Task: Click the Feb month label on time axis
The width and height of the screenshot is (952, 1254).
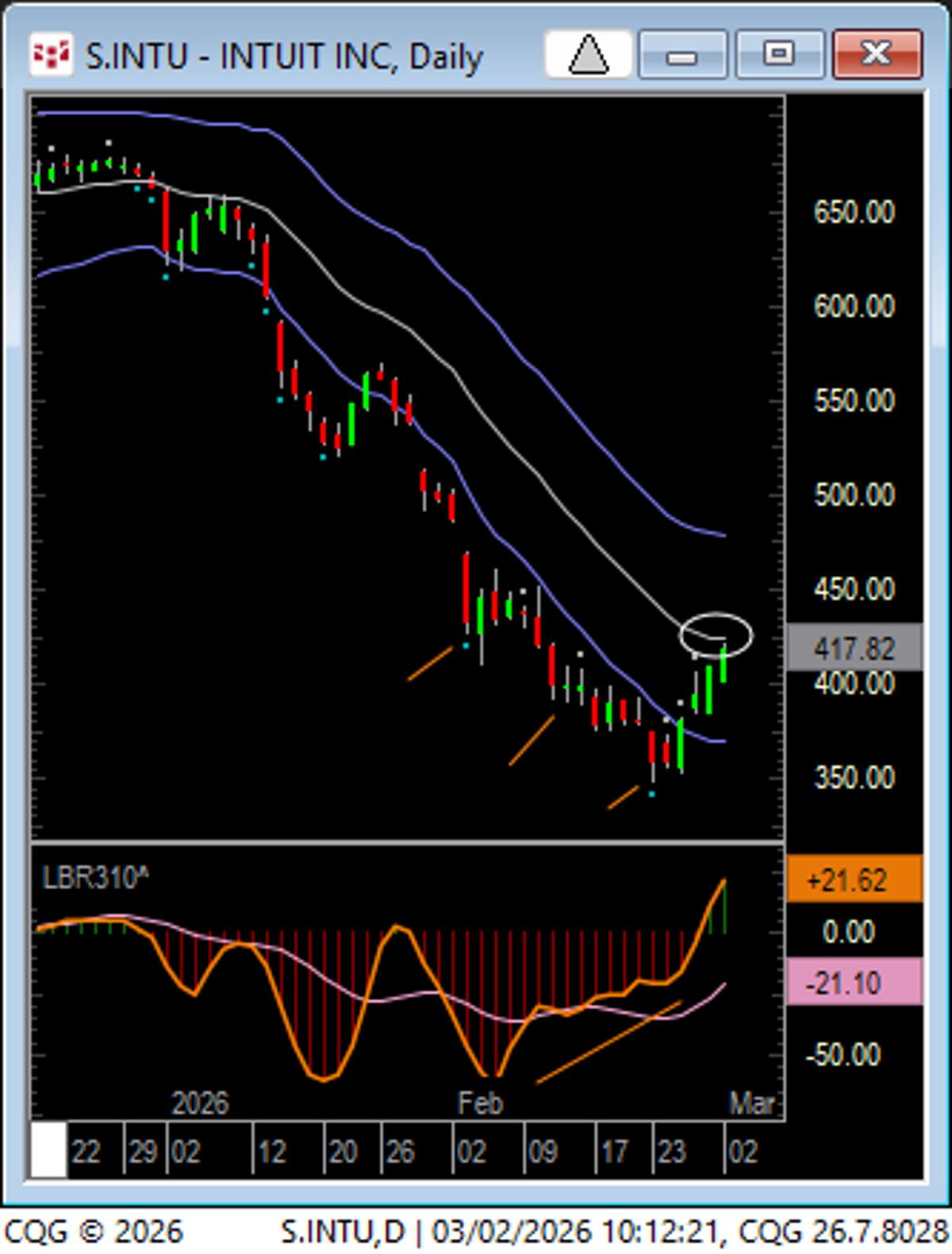Action: pyautogui.click(x=480, y=1103)
